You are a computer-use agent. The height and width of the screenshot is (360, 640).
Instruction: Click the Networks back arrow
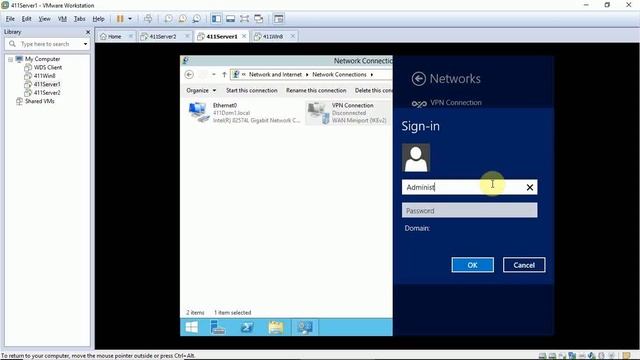coord(418,79)
